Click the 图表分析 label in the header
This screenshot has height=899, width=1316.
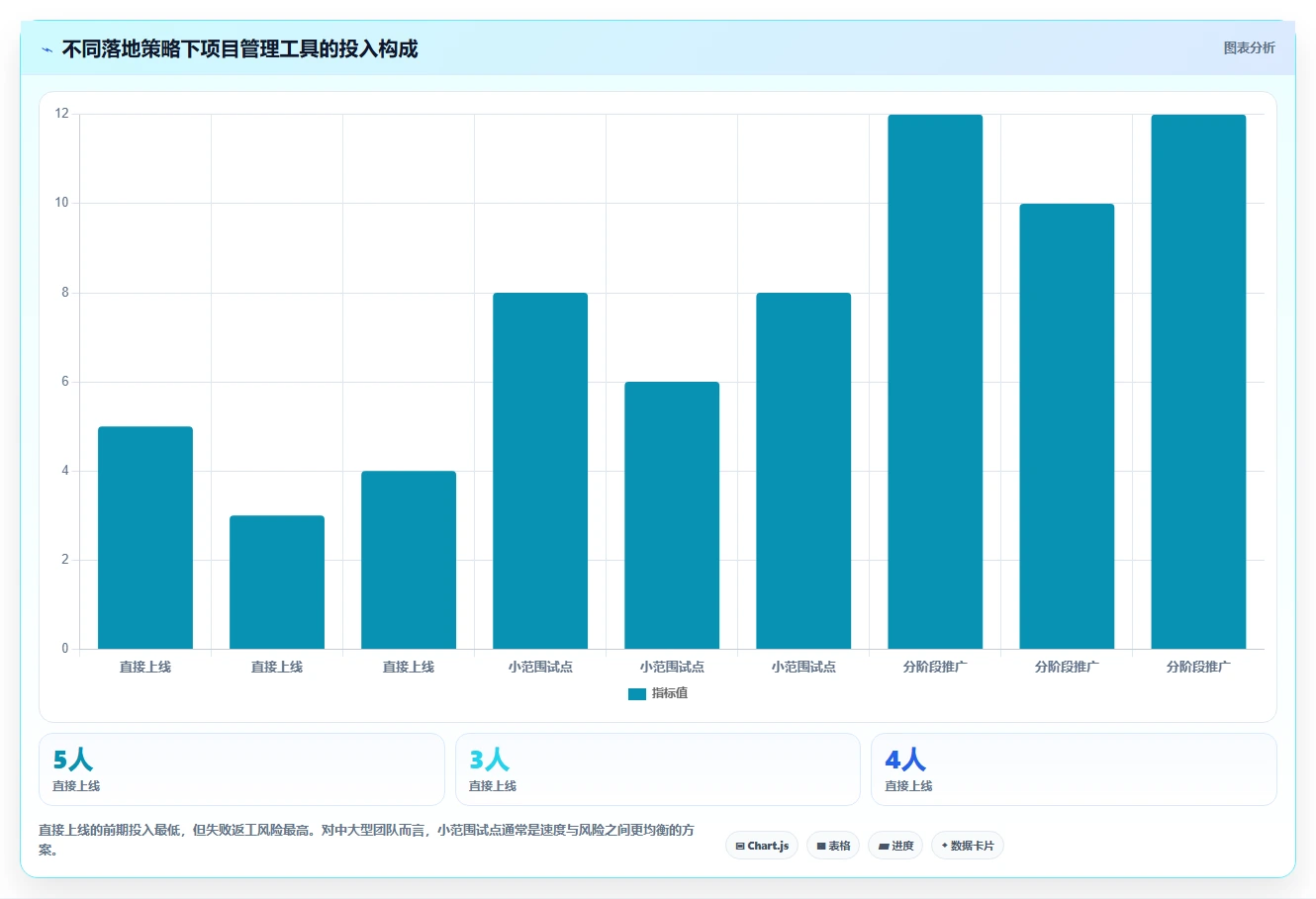click(1249, 47)
